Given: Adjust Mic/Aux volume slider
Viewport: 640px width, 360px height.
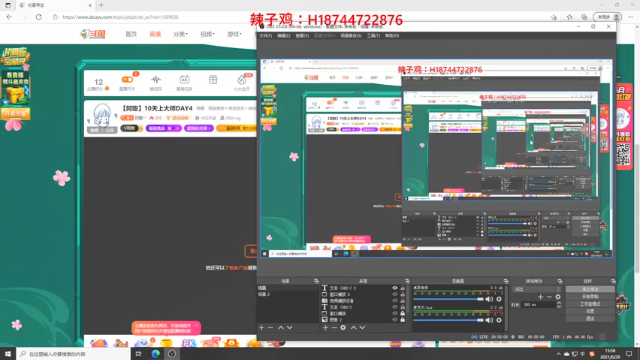Looking at the screenshot, I should (449, 320).
